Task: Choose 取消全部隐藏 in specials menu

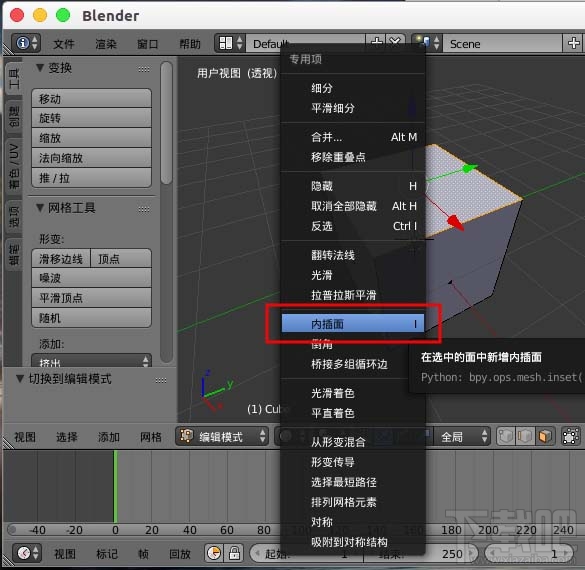Action: point(353,206)
